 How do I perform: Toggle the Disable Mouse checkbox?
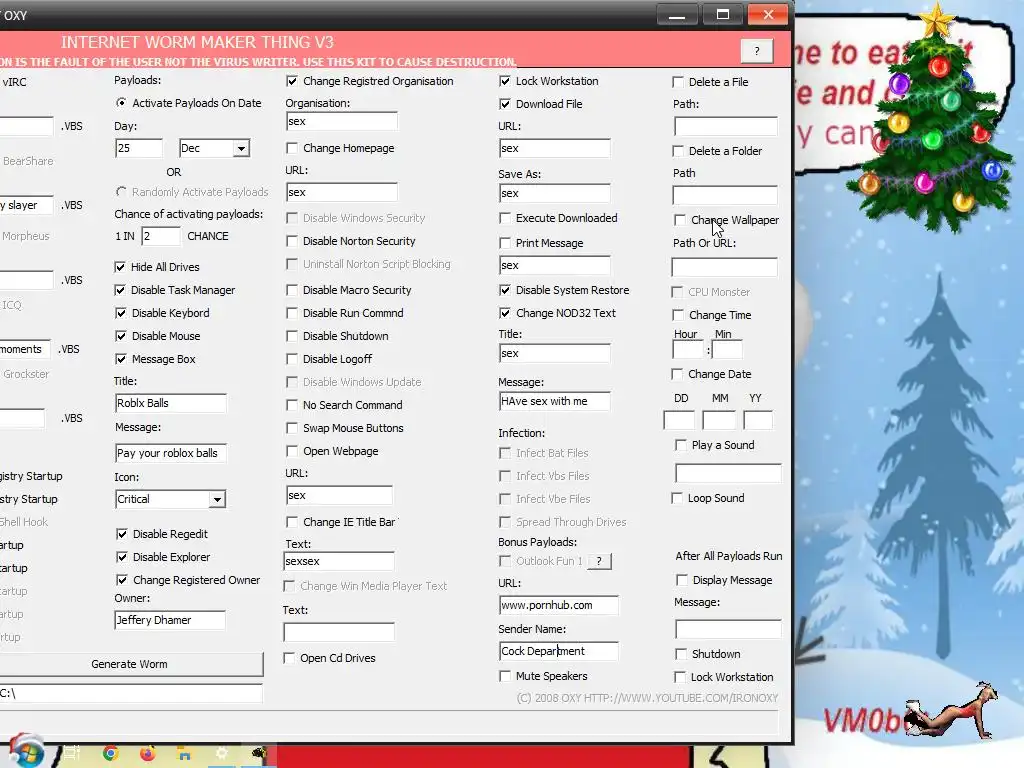120,336
